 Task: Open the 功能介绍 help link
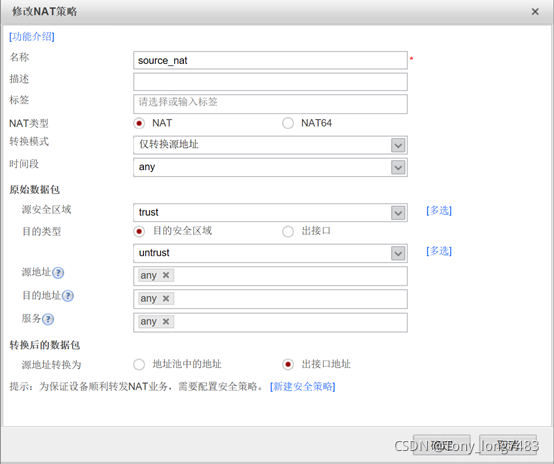(x=32, y=36)
